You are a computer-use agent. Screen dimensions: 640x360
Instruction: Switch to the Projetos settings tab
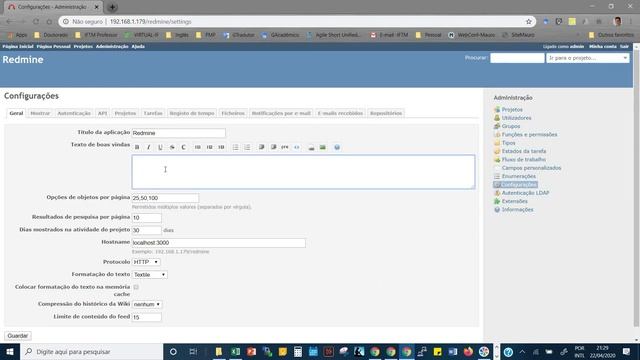pos(125,113)
